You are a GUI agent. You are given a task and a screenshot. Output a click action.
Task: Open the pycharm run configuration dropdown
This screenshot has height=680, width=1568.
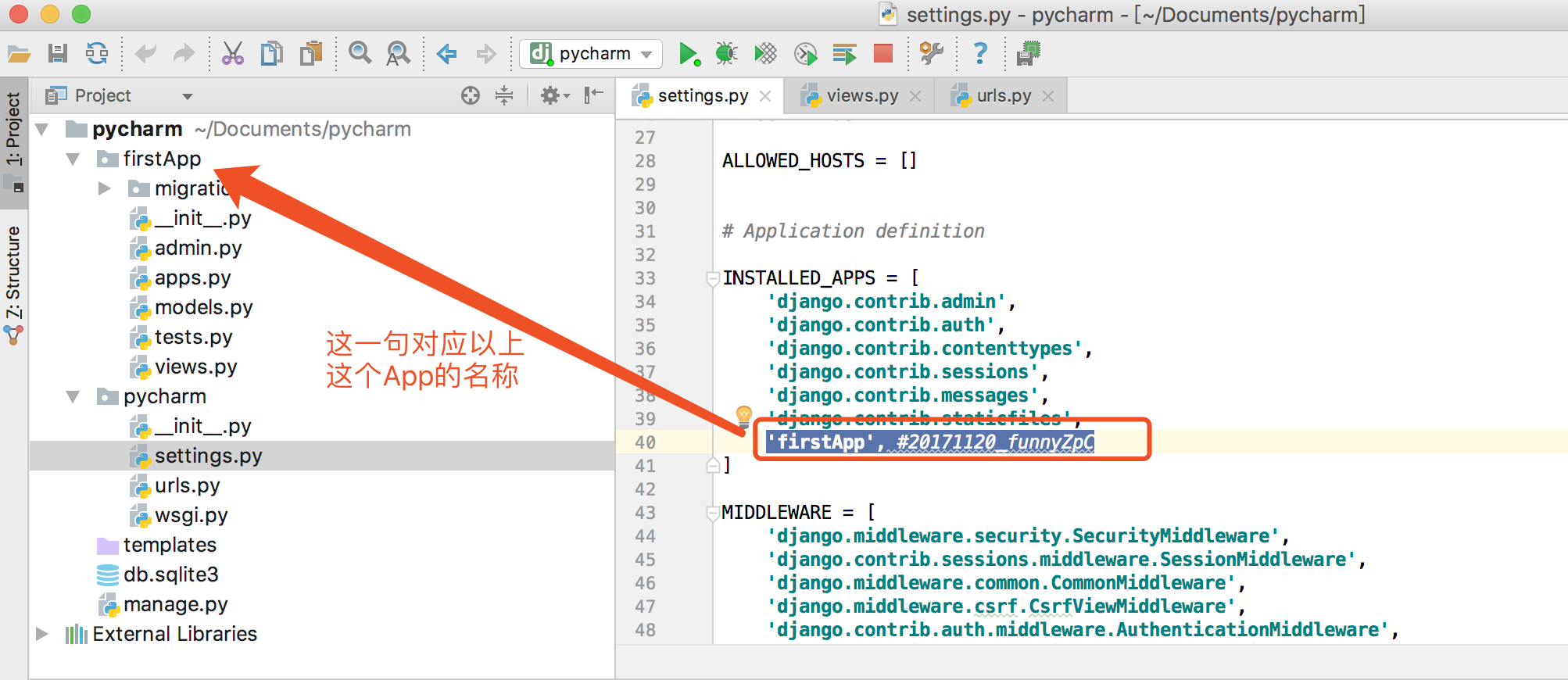coord(591,54)
